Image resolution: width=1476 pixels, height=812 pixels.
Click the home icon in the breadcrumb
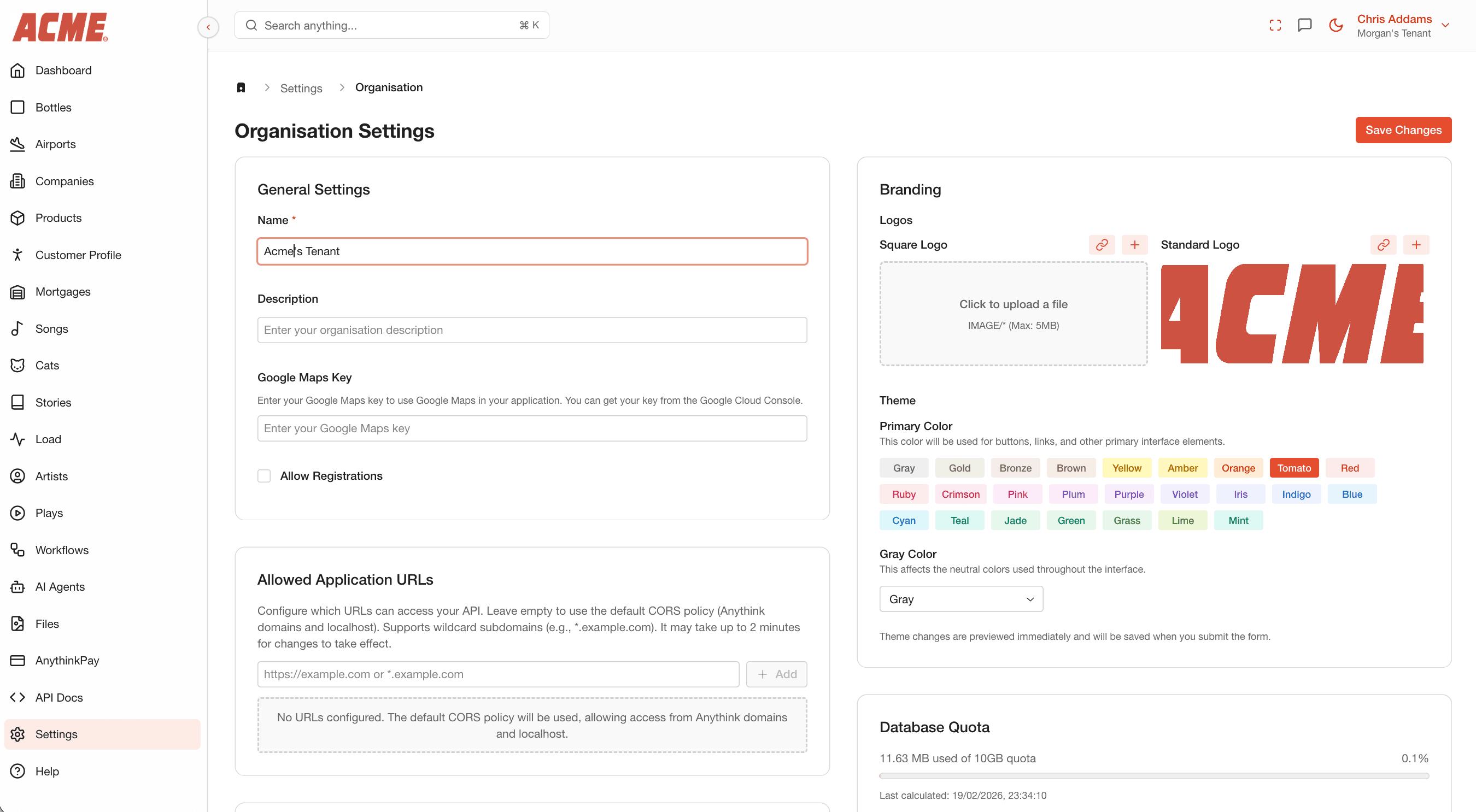click(241, 87)
